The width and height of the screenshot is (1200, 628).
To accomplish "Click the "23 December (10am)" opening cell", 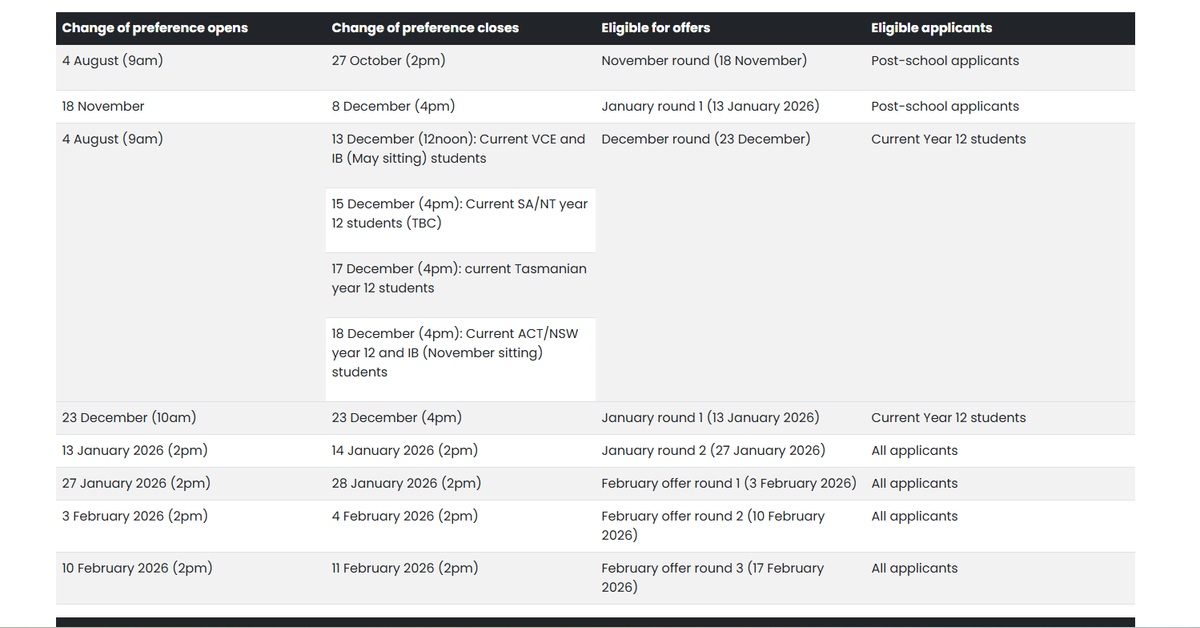I will point(121,418).
